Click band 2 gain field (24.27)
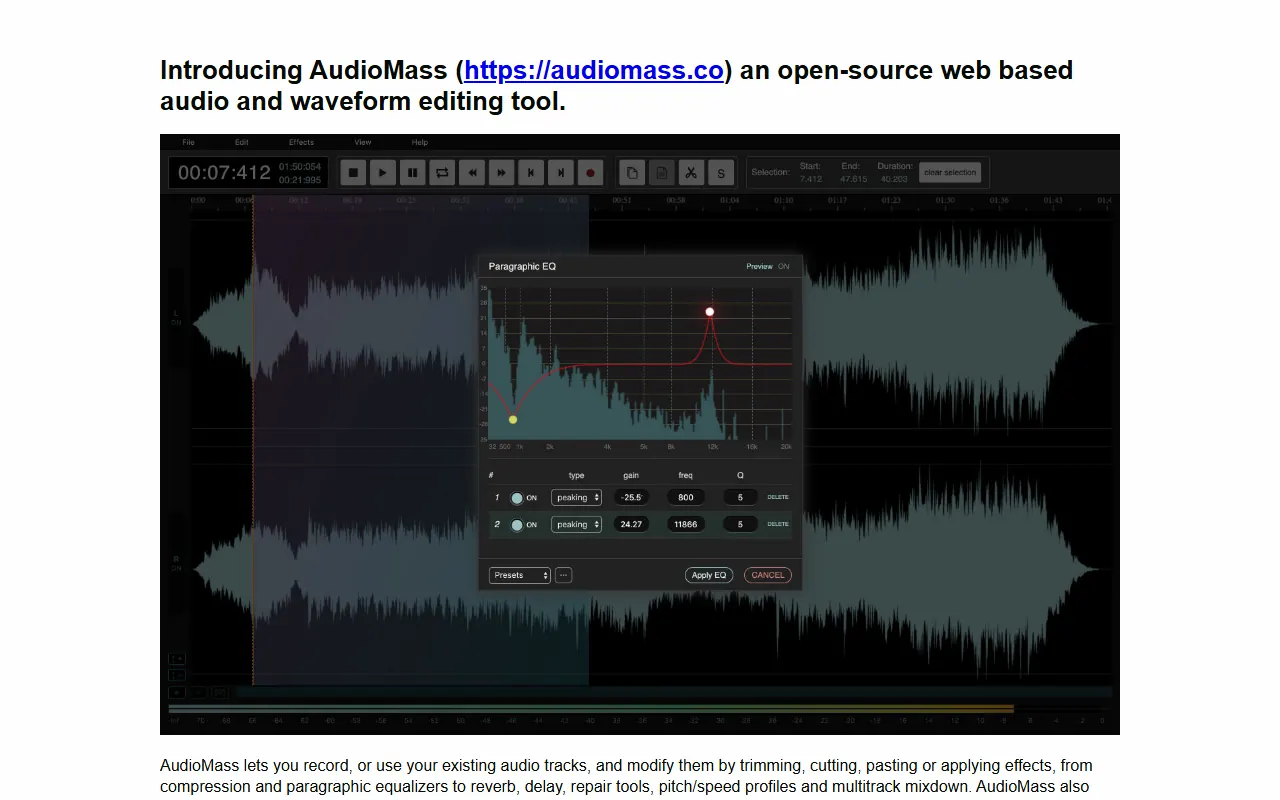 click(x=631, y=524)
